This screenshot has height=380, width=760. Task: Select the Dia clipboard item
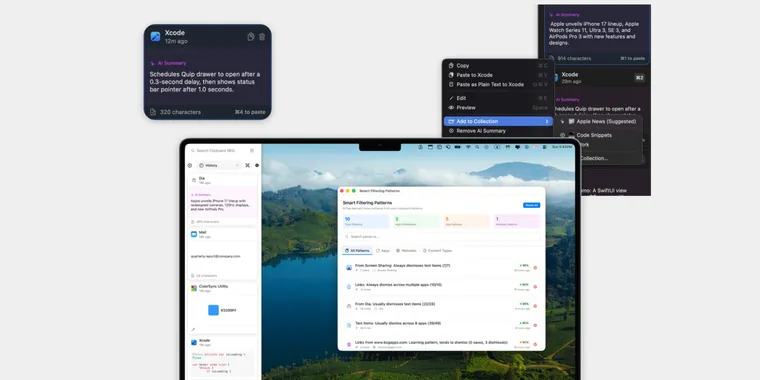223,201
